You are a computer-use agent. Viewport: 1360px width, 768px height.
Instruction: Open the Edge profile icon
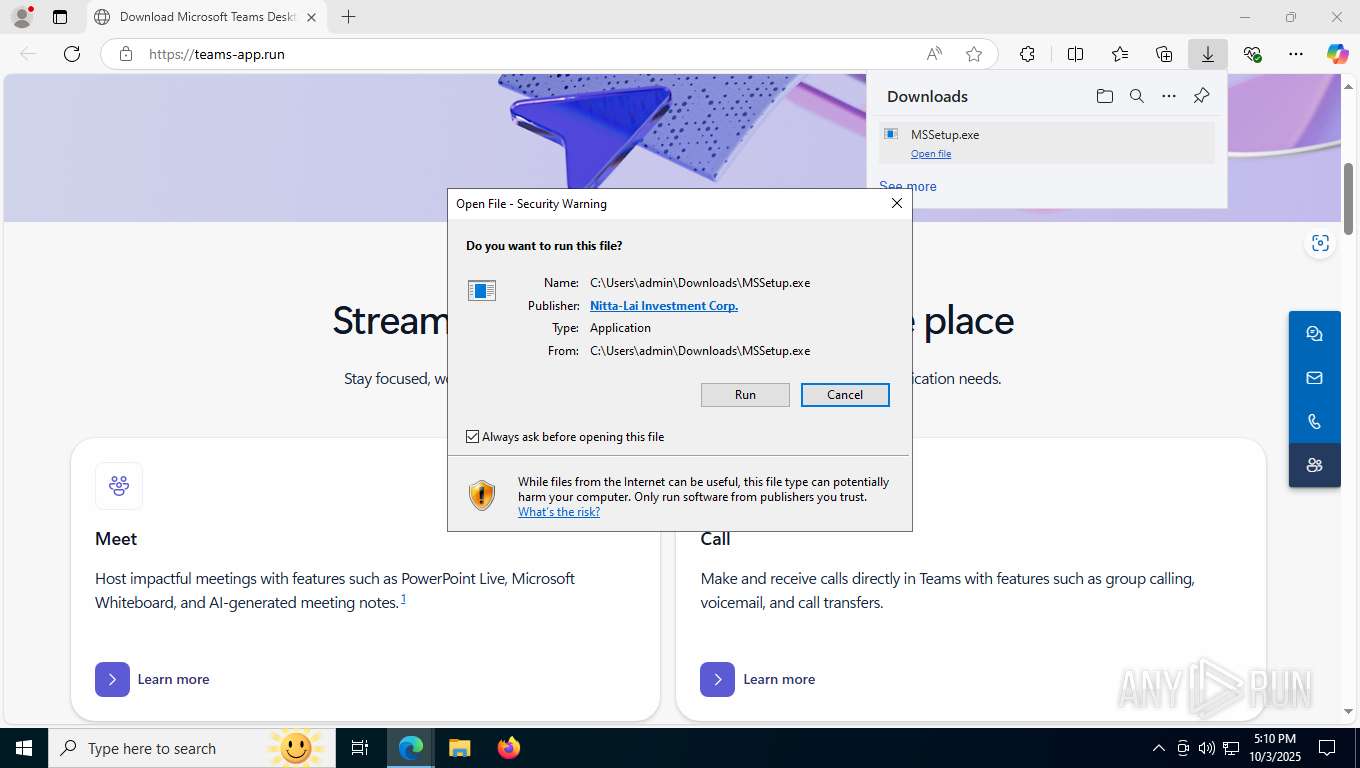click(22, 17)
